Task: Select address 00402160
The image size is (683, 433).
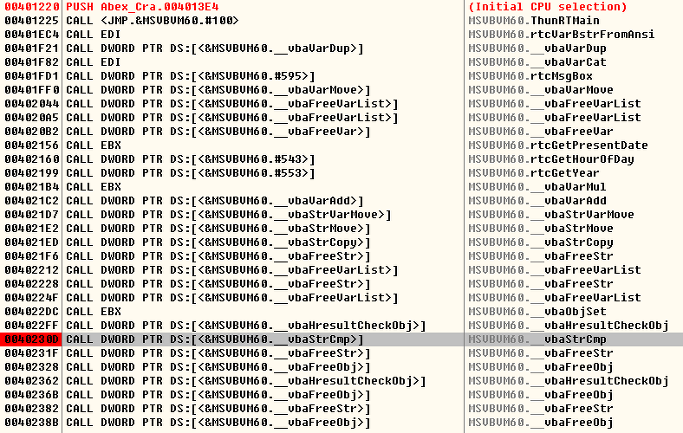Action: pos(32,159)
